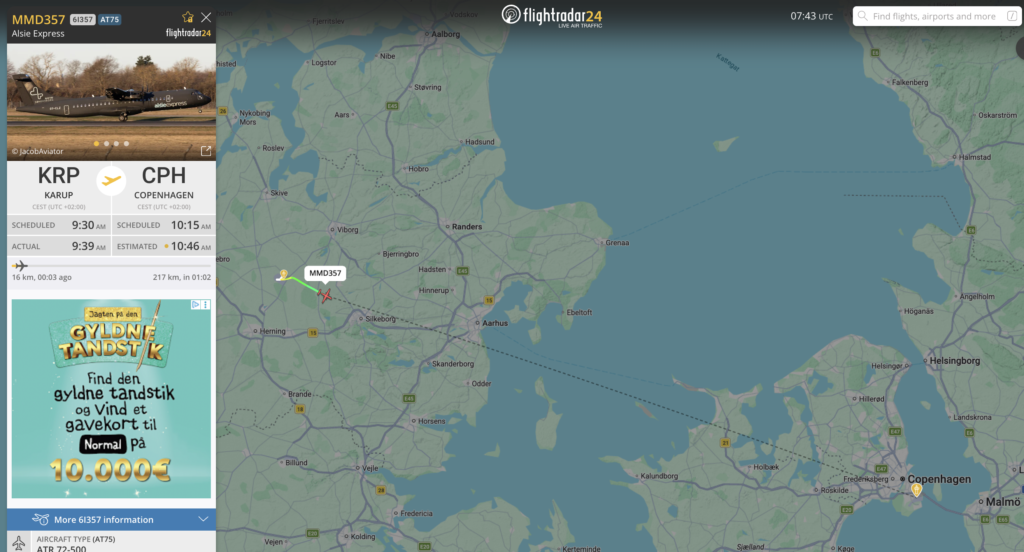Viewport: 1024px width, 552px height.
Task: Click the red aircraft icon on the map
Action: (x=325, y=296)
